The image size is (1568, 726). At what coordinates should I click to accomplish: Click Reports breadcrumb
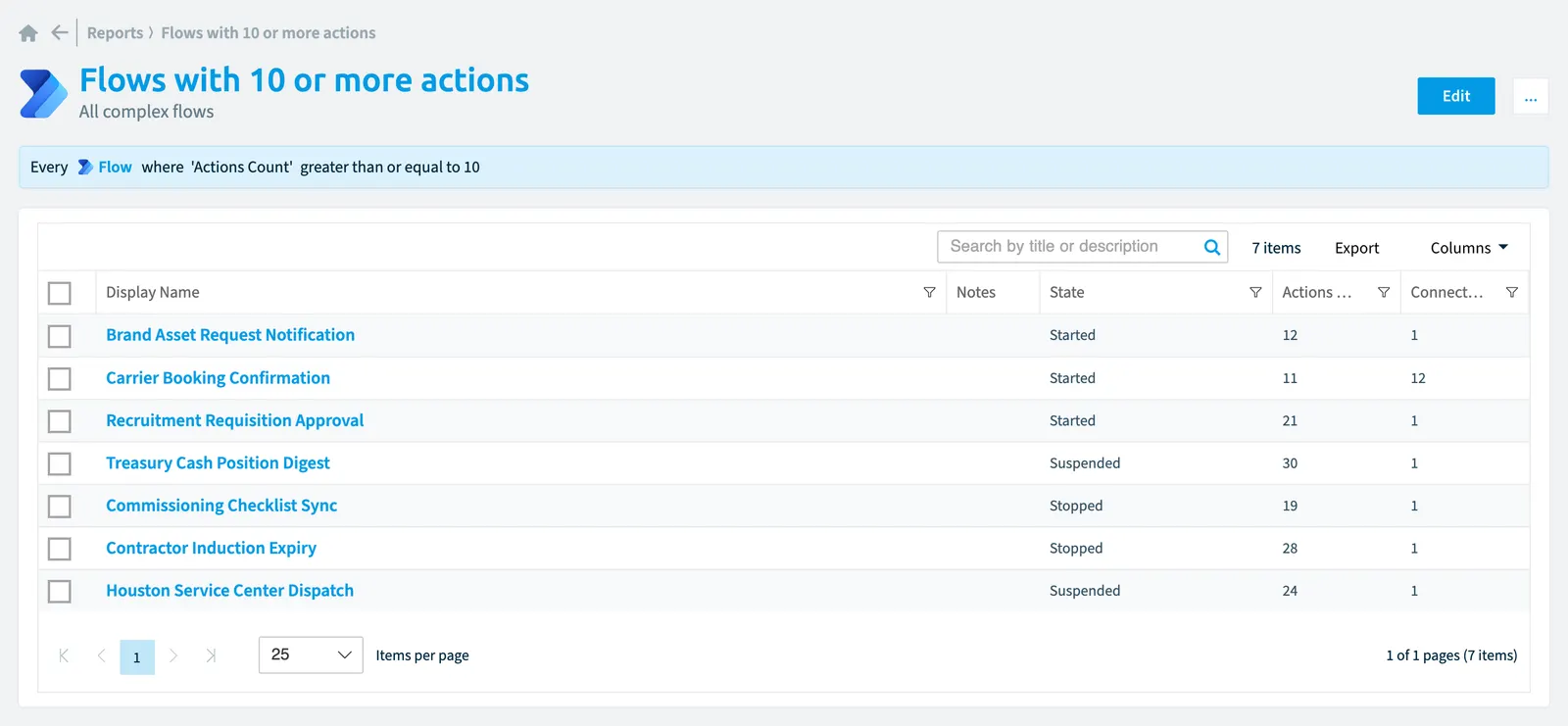coord(115,32)
